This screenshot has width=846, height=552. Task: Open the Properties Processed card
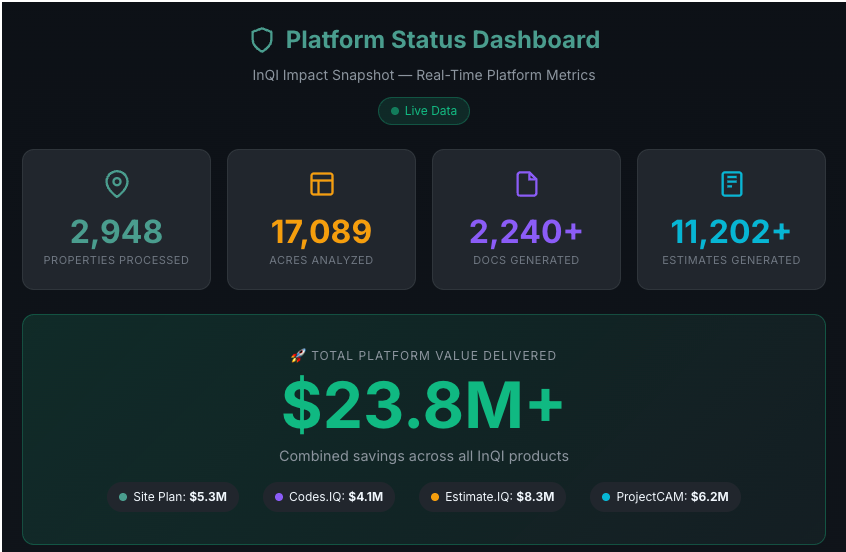(117, 220)
